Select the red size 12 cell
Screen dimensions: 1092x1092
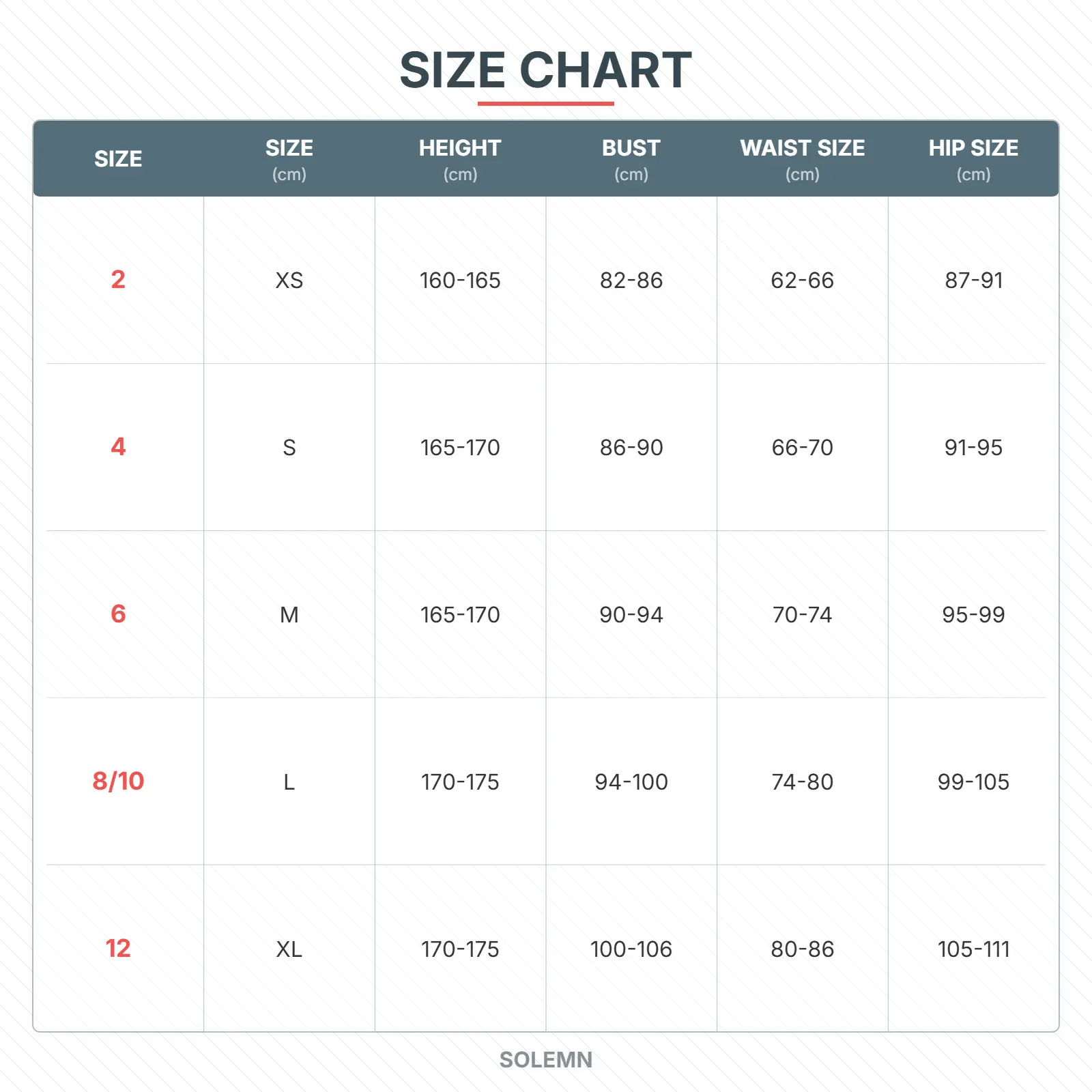(118, 948)
